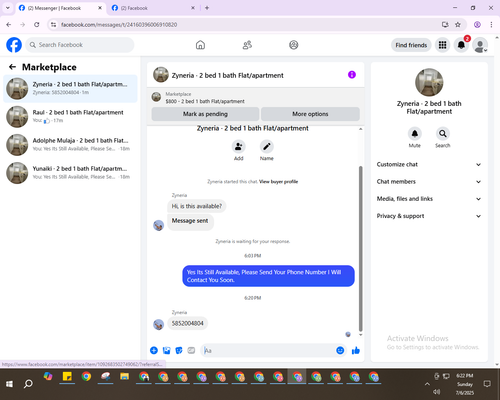
Task: Open the notifications bell with badge
Action: coord(461,45)
